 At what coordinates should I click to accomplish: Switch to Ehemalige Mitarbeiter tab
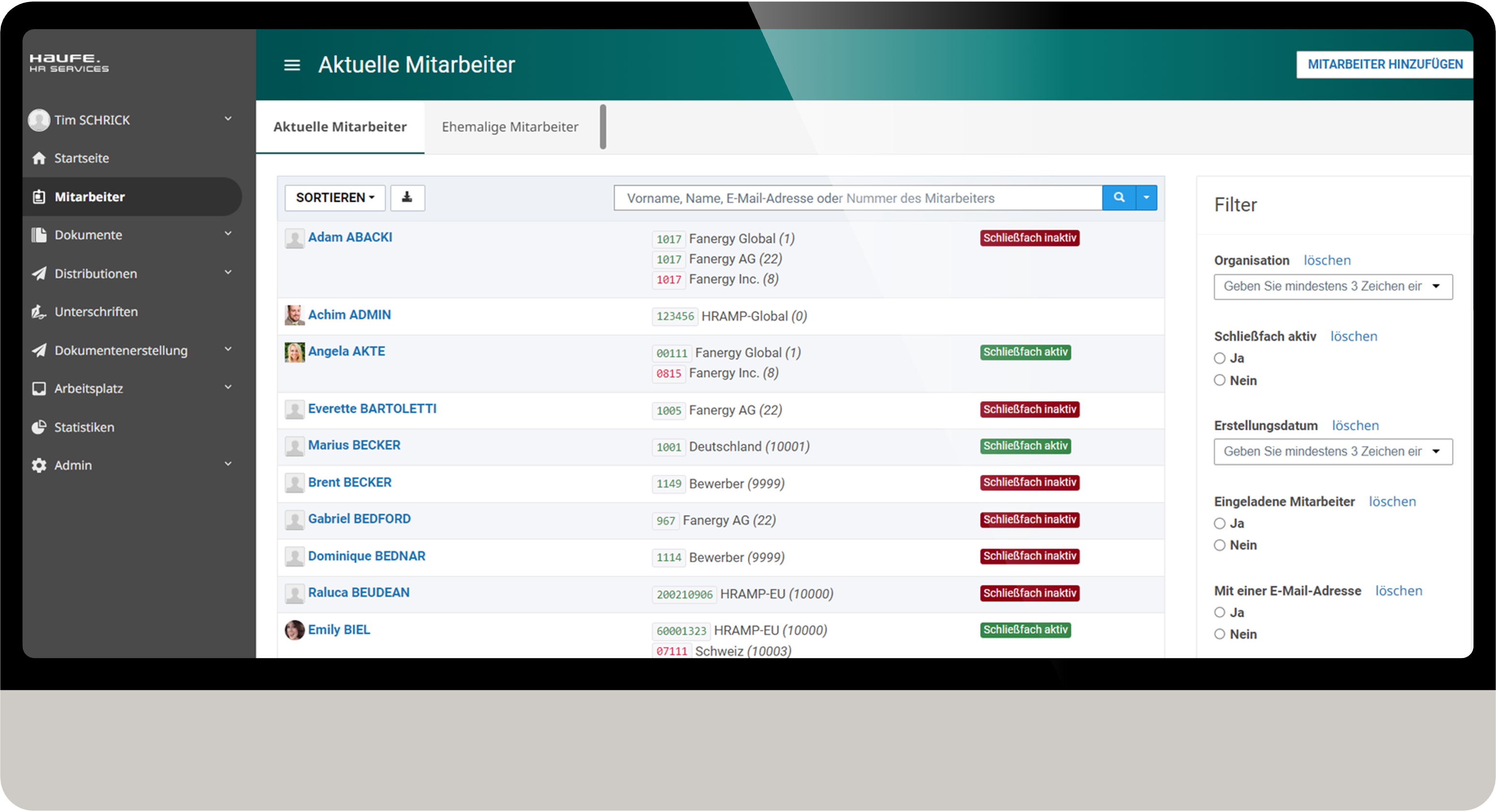[510, 127]
